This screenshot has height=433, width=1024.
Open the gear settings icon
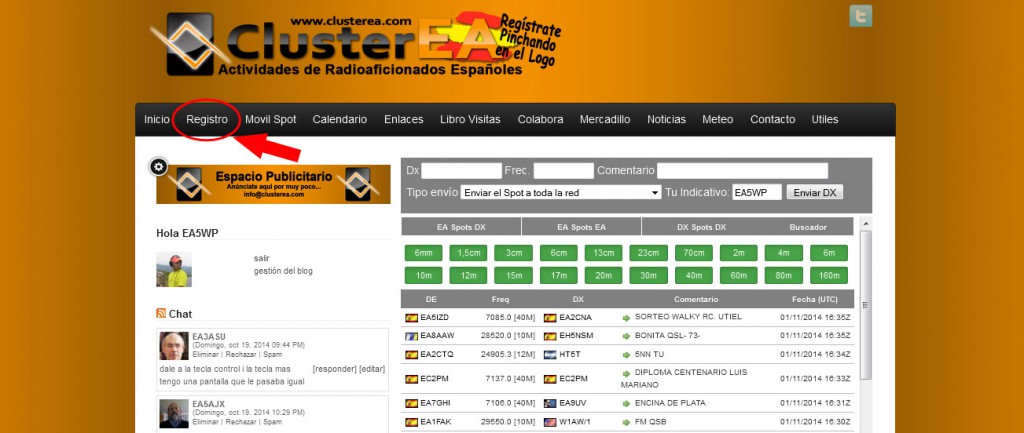[158, 167]
